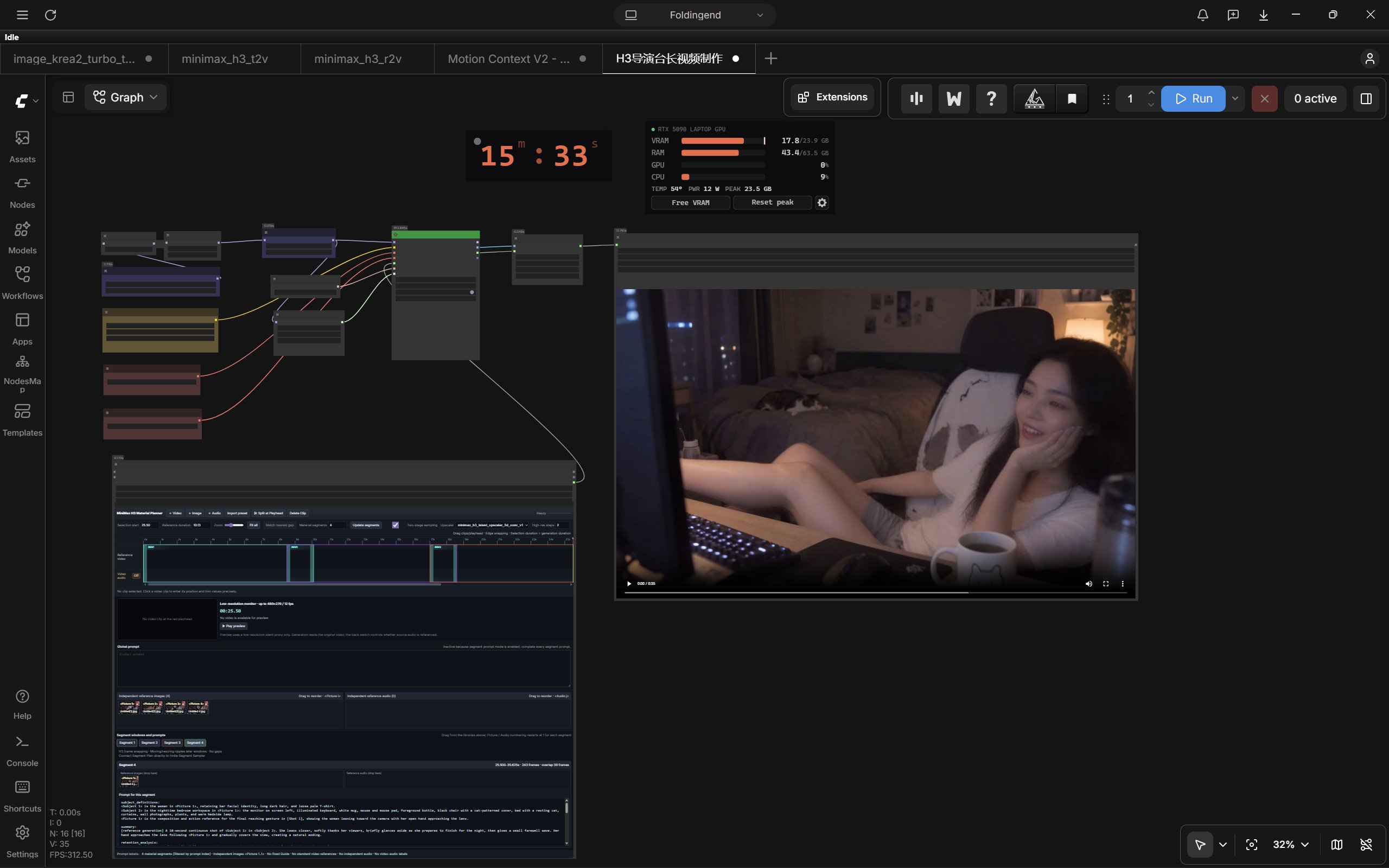Expand the select-mode cursor dropdown
1389x868 pixels.
click(1222, 845)
